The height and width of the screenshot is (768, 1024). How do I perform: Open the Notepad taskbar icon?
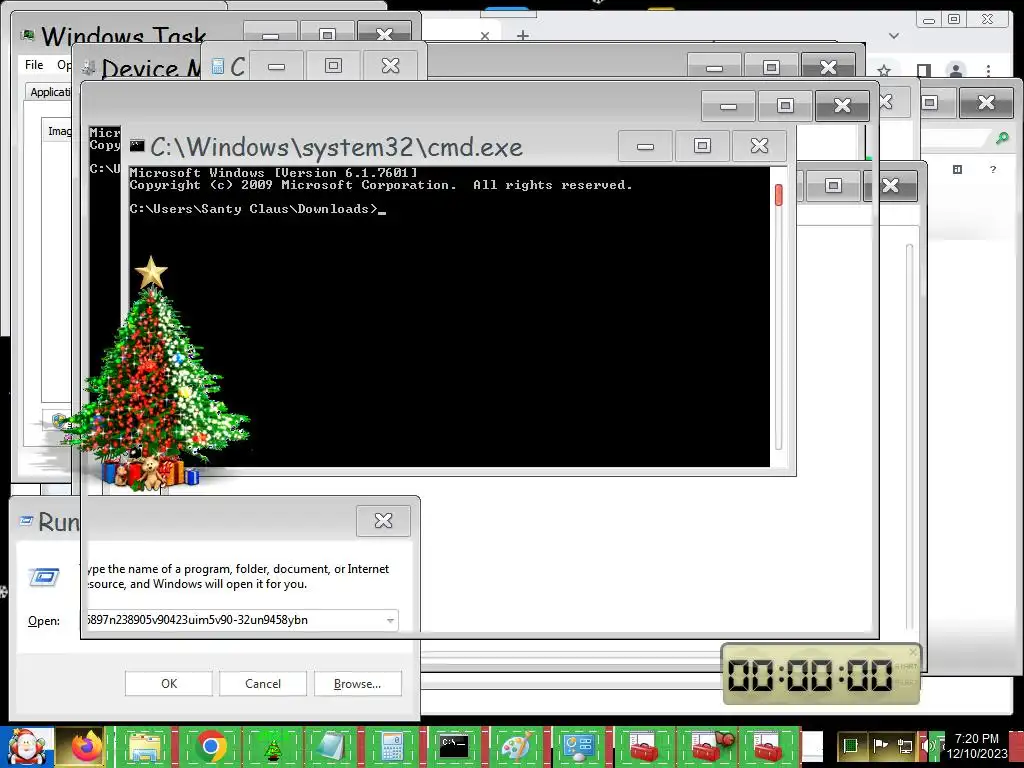coord(330,747)
